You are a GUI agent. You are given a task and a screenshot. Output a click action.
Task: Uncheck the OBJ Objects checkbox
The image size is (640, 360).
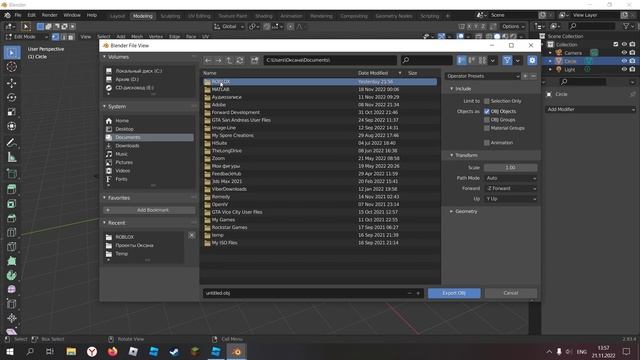[x=487, y=111]
